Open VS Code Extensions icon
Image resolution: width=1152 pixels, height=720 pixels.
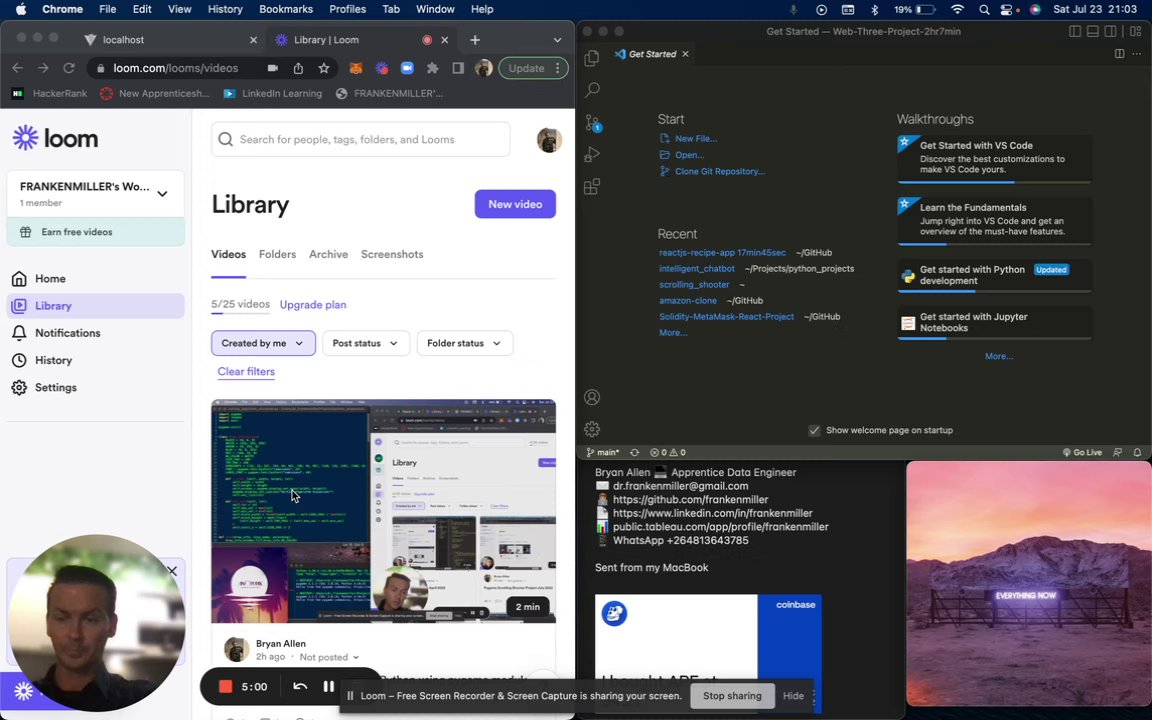click(591, 187)
